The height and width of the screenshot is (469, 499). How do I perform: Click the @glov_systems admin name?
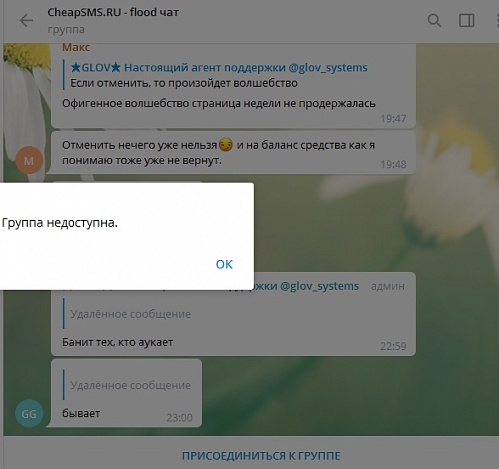pos(319,286)
